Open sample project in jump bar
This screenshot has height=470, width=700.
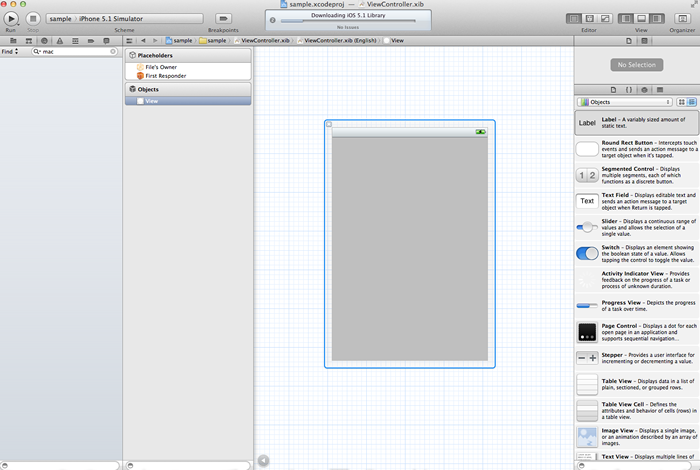pos(179,41)
